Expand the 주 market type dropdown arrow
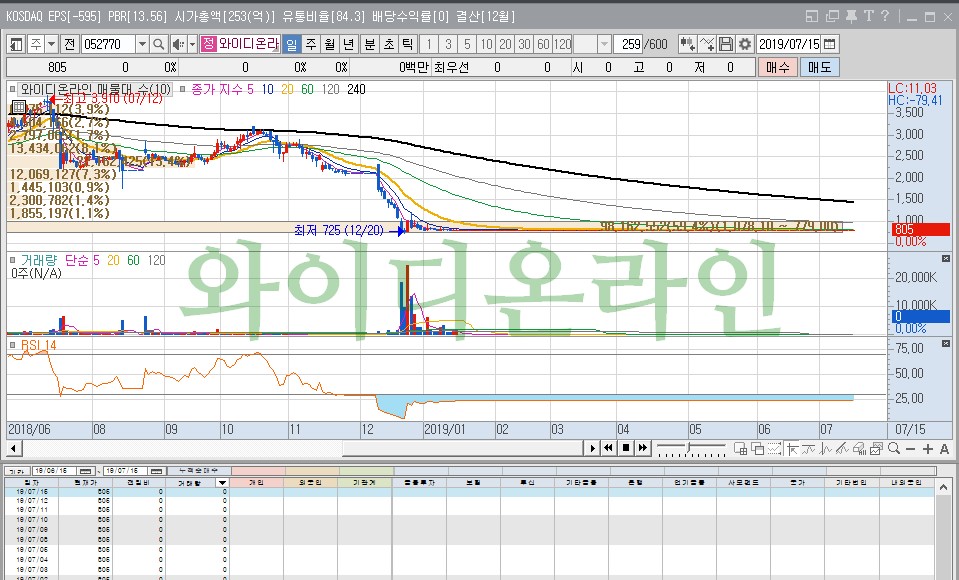 pyautogui.click(x=51, y=44)
